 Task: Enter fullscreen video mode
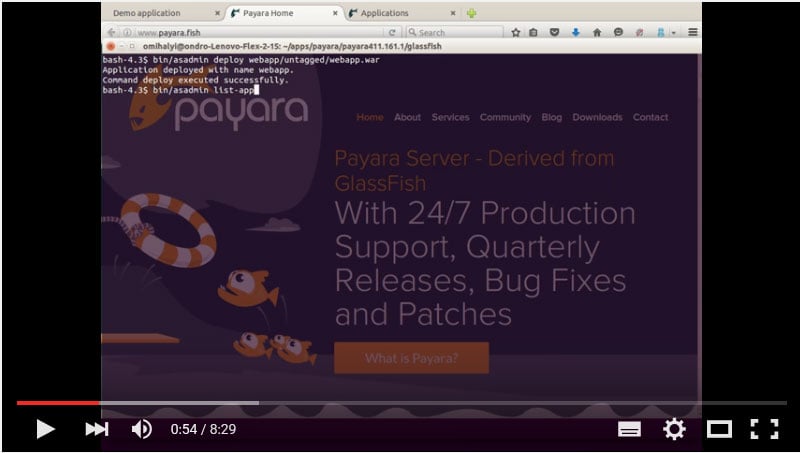[x=764, y=429]
